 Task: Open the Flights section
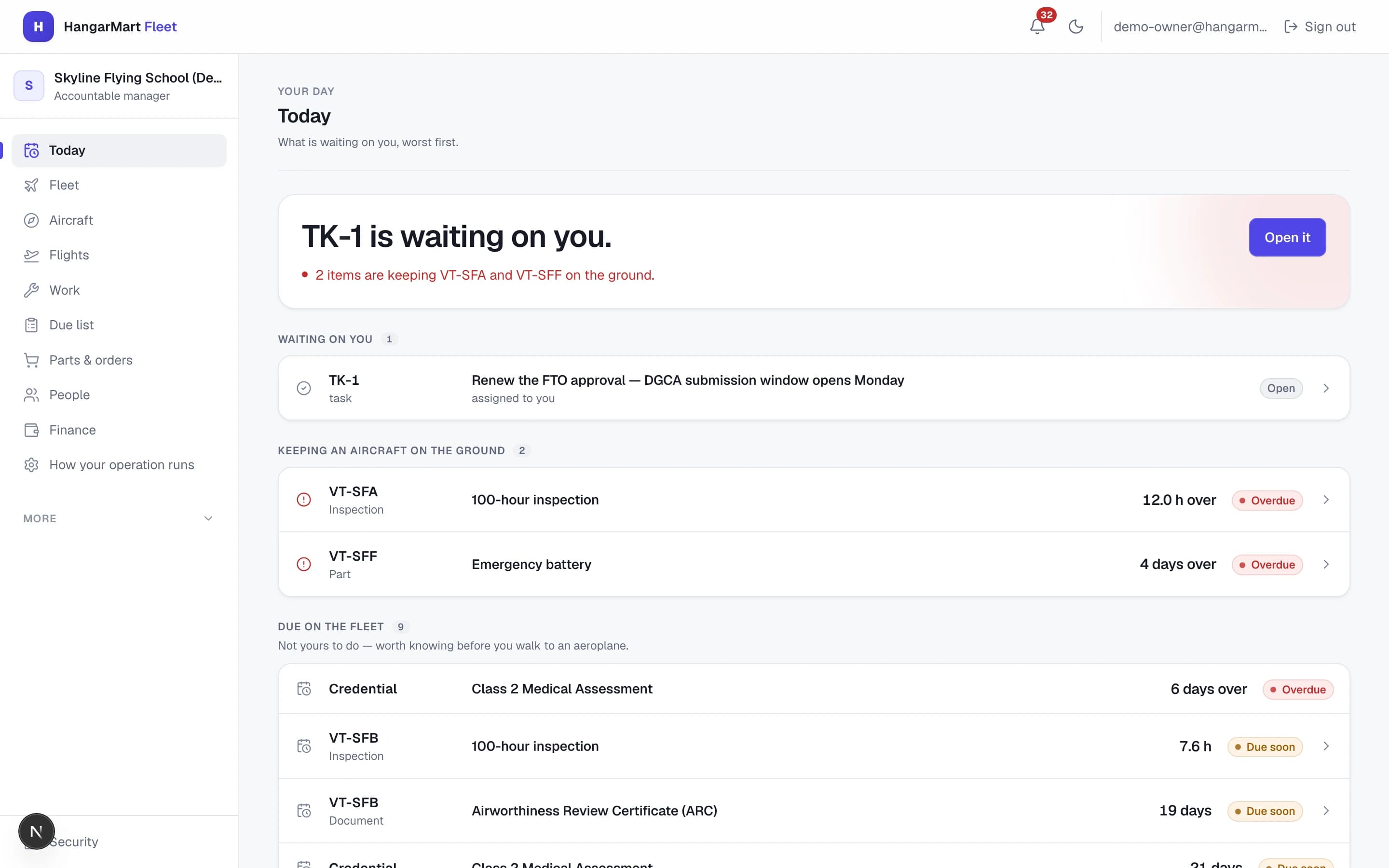(119, 255)
